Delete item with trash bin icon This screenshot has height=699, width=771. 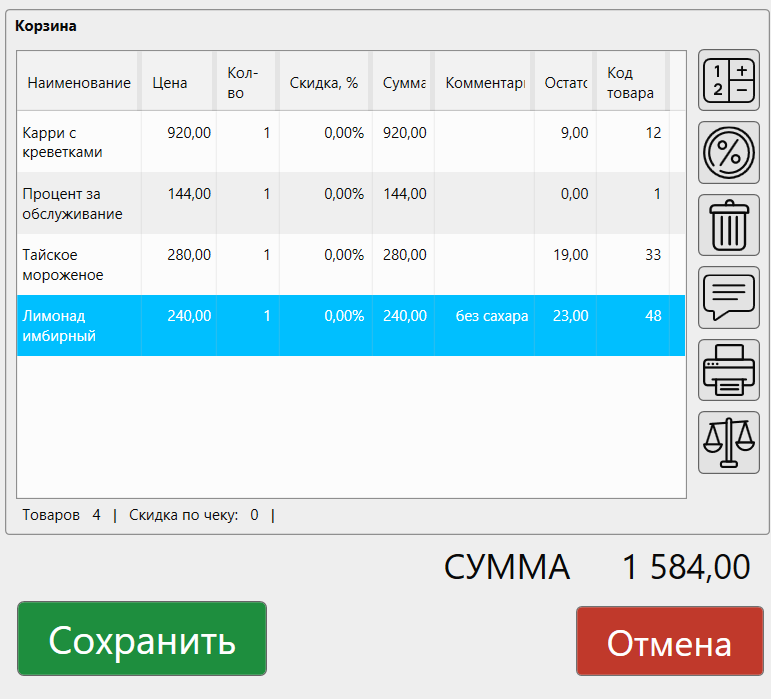pyautogui.click(x=728, y=225)
